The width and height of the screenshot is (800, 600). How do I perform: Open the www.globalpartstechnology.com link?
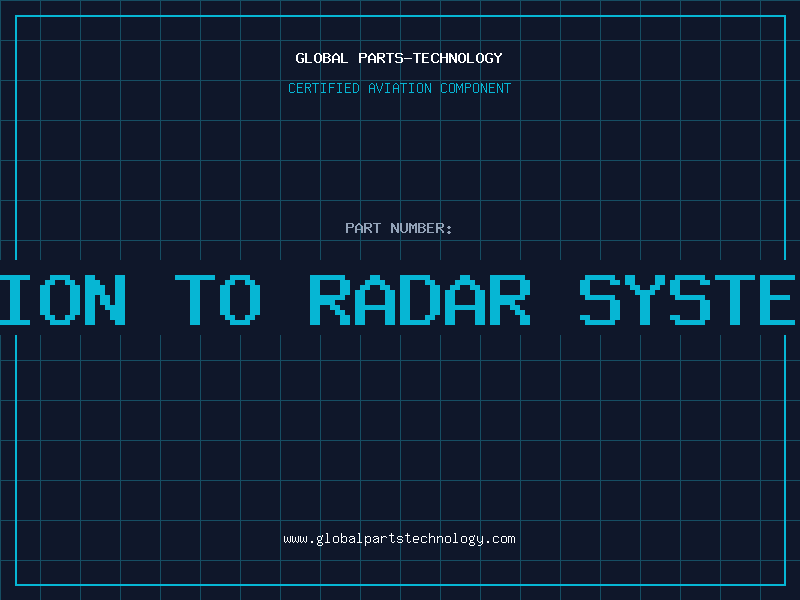click(x=399, y=539)
